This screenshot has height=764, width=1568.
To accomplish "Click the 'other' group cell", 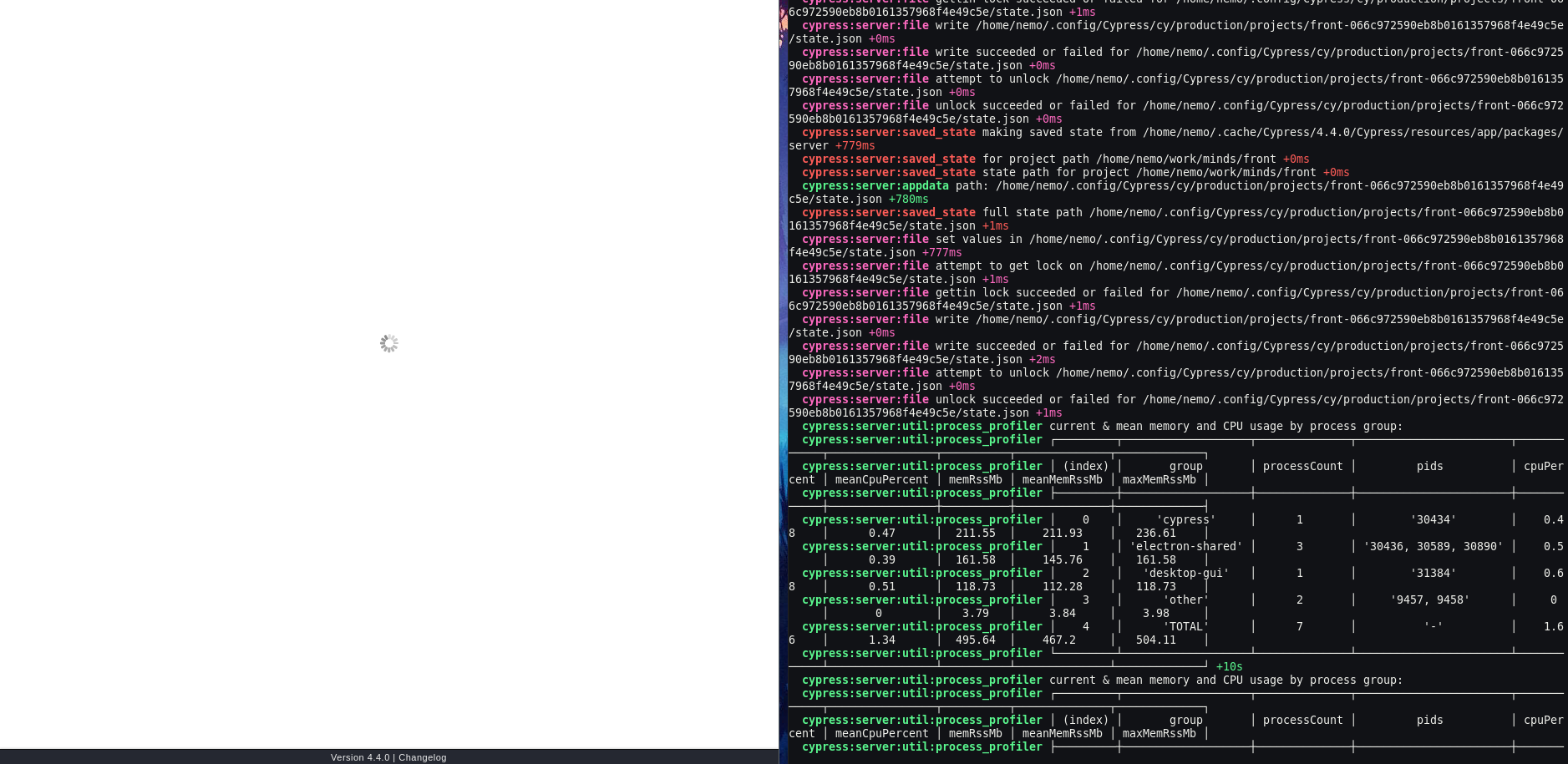I will (x=1185, y=600).
